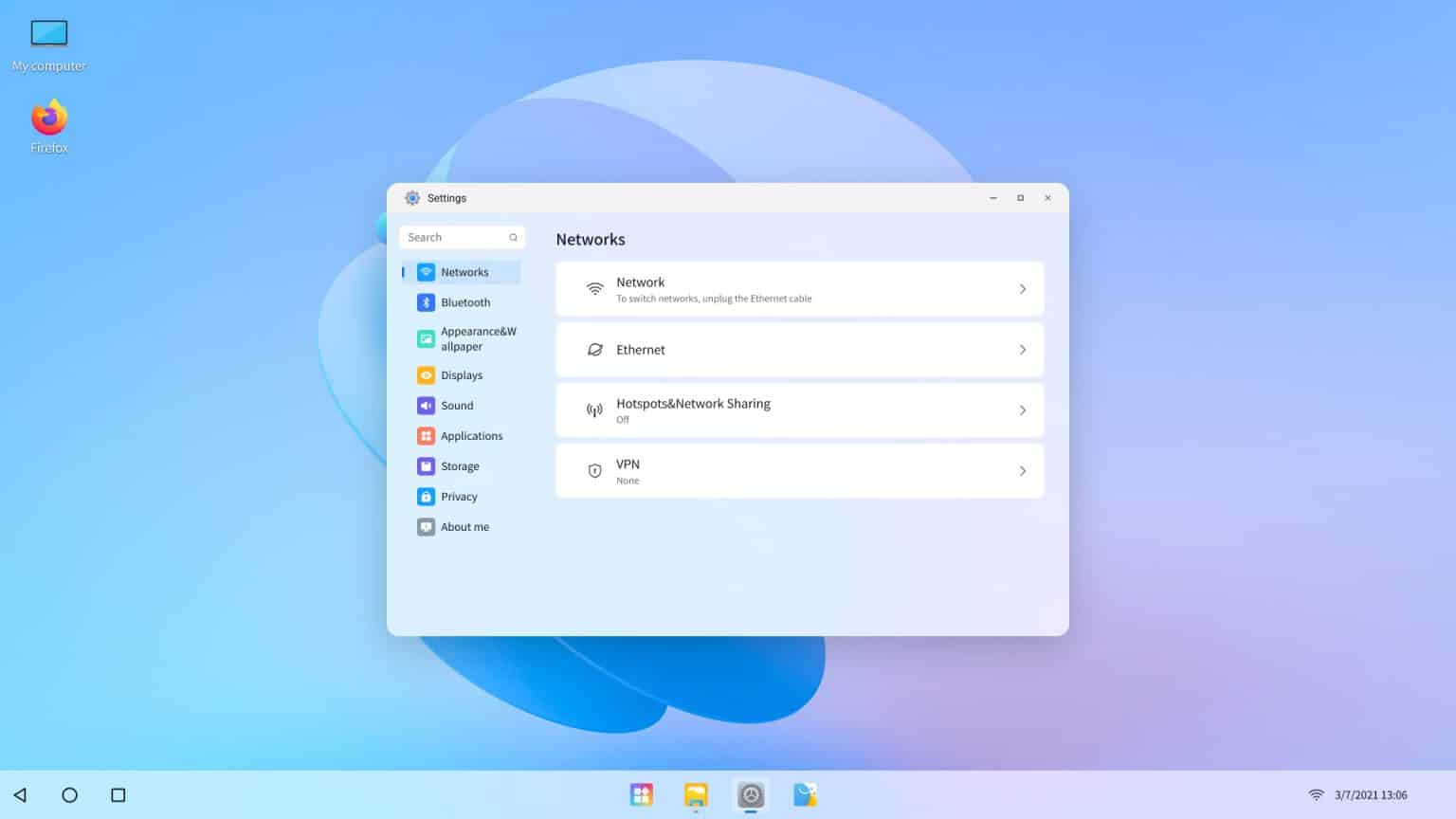Expand the VPN settings chevron
1456x819 pixels.
pyautogui.click(x=1023, y=470)
